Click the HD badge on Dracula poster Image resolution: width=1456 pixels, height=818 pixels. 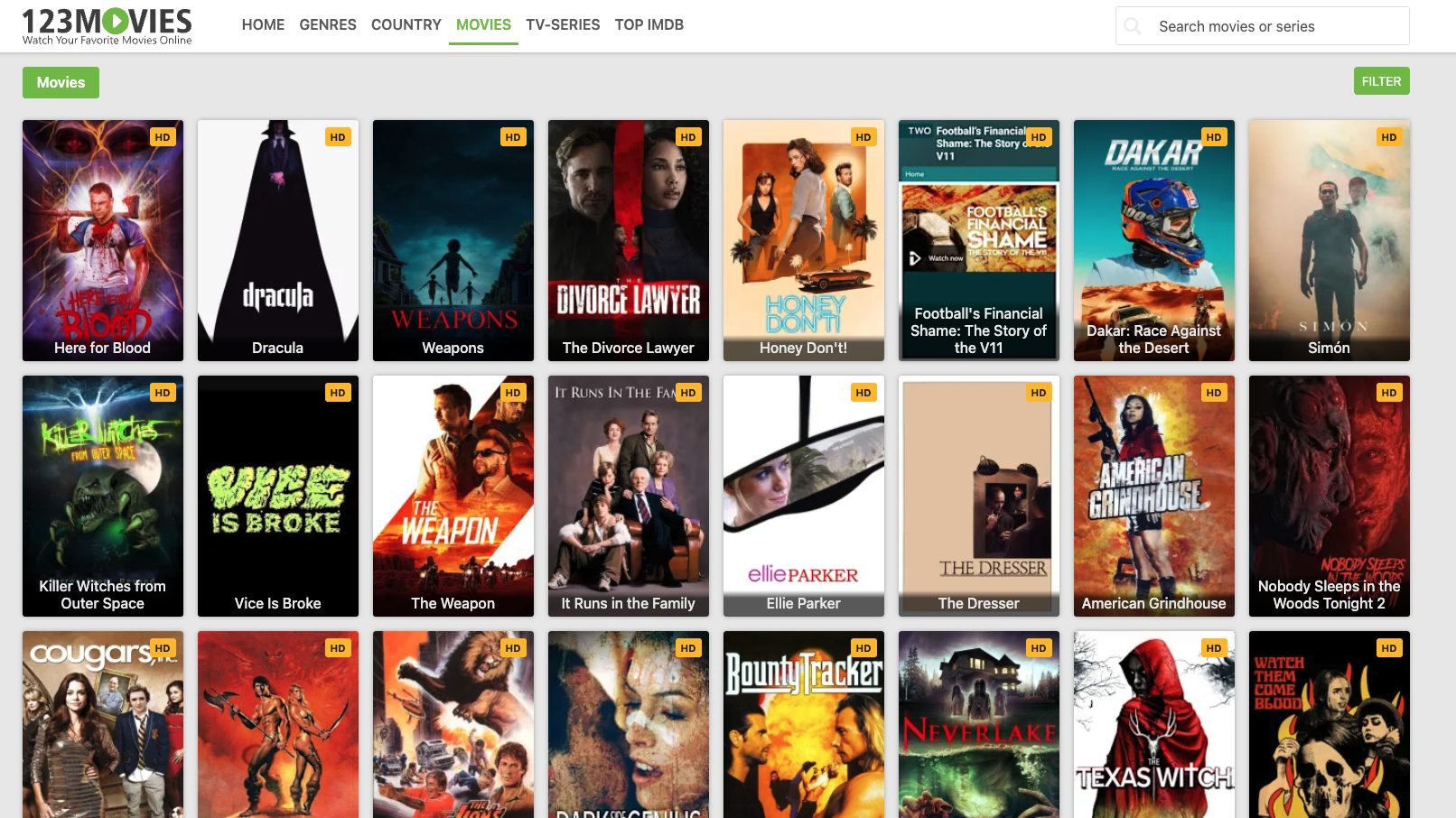pos(338,137)
